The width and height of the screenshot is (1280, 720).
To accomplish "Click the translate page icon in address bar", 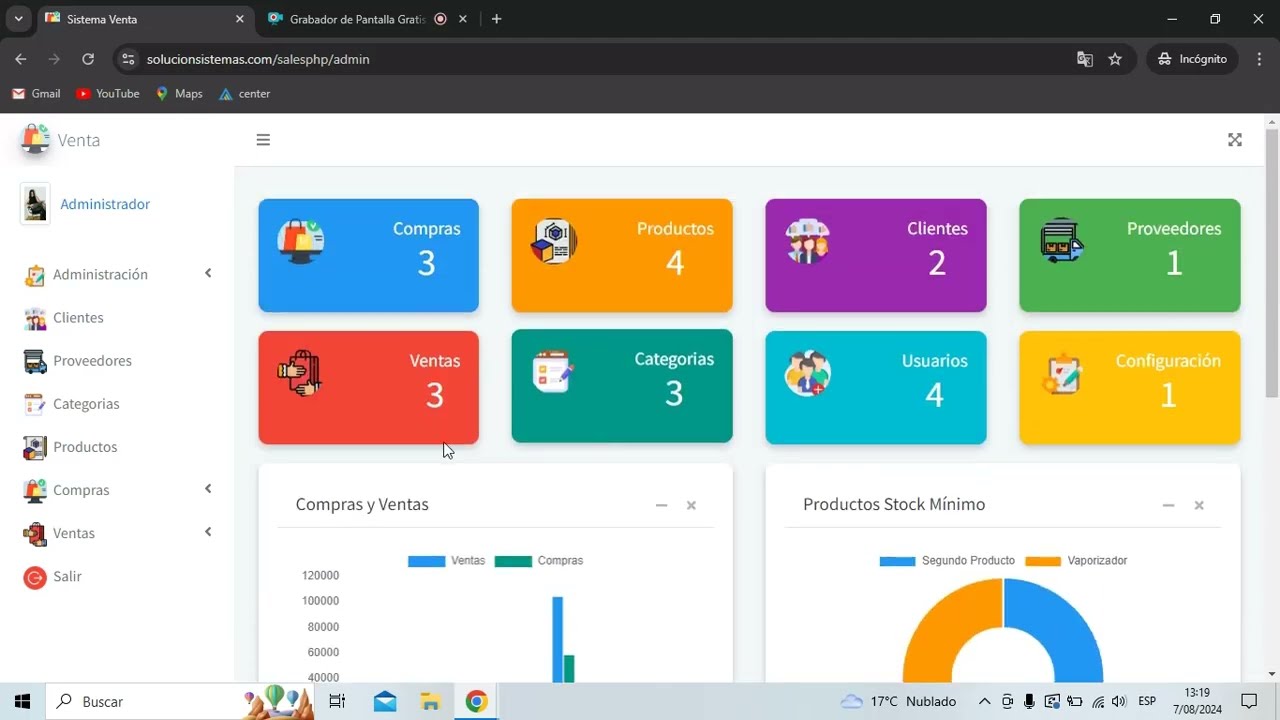I will pos(1085,59).
